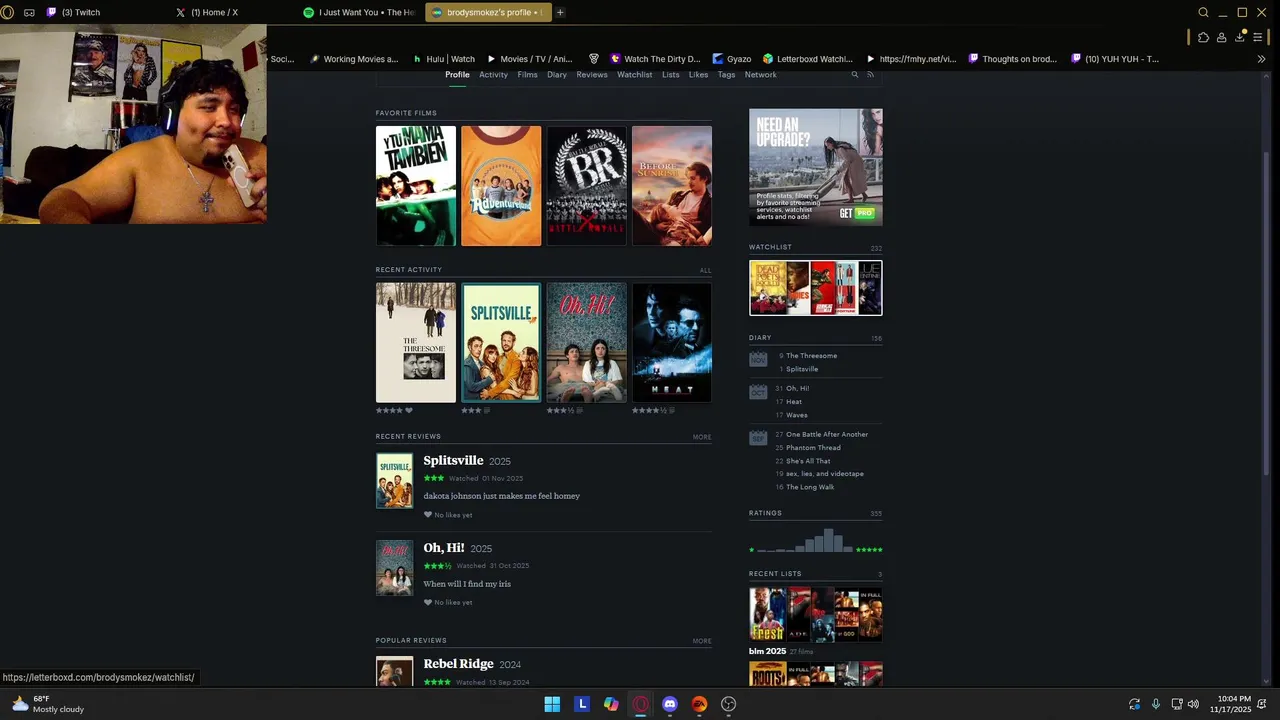Open the browser account profile icon
This screenshot has height=720, width=1280.
pyautogui.click(x=1221, y=37)
